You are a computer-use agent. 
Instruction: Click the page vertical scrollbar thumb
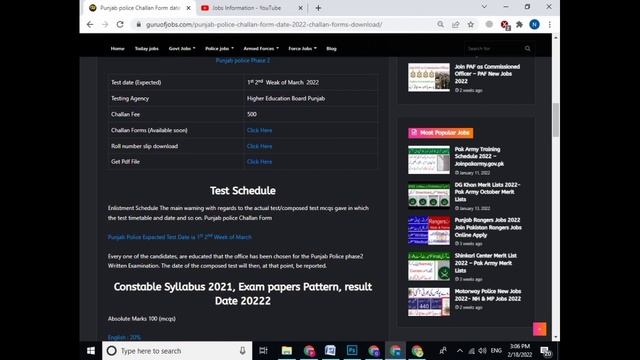[556, 120]
